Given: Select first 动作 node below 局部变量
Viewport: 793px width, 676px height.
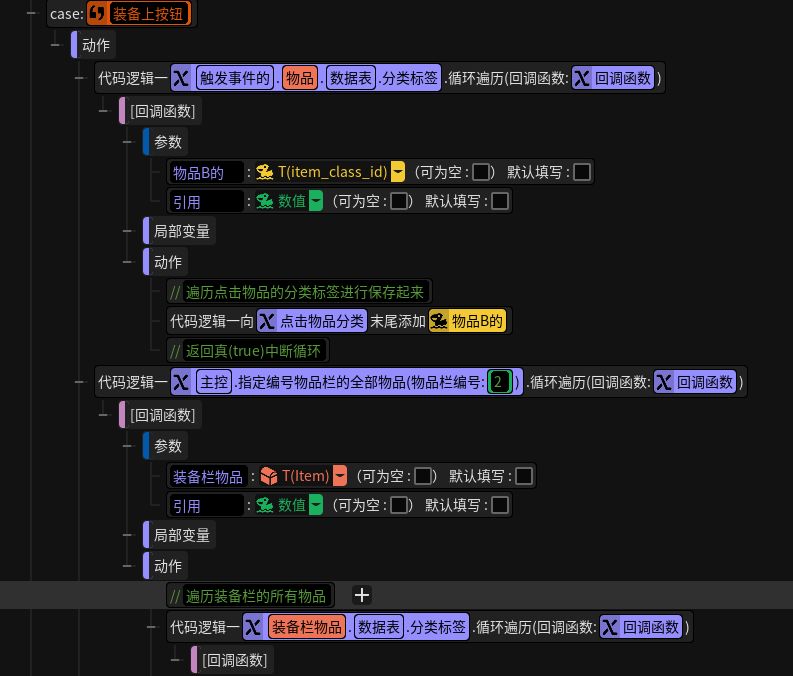Looking at the screenshot, I should [x=167, y=262].
